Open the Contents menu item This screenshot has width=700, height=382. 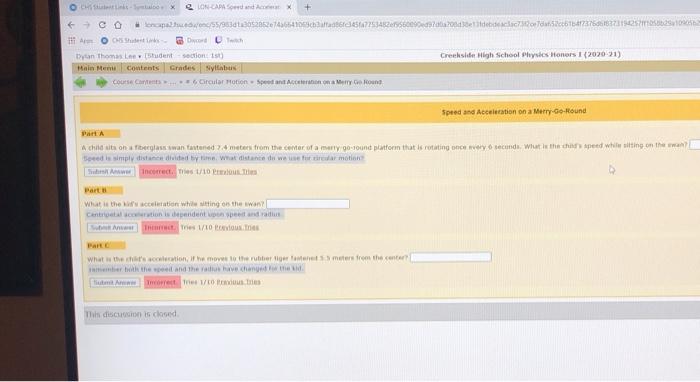click(x=143, y=68)
